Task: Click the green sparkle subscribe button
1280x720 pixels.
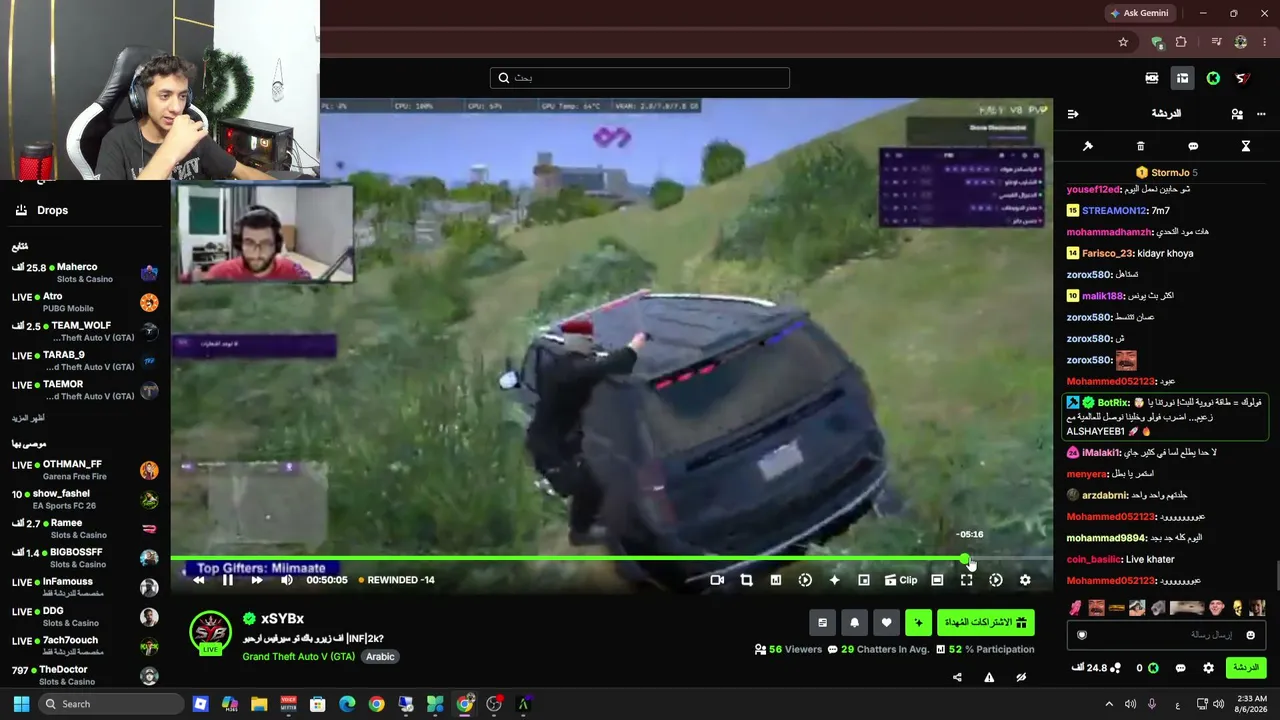Action: point(918,623)
